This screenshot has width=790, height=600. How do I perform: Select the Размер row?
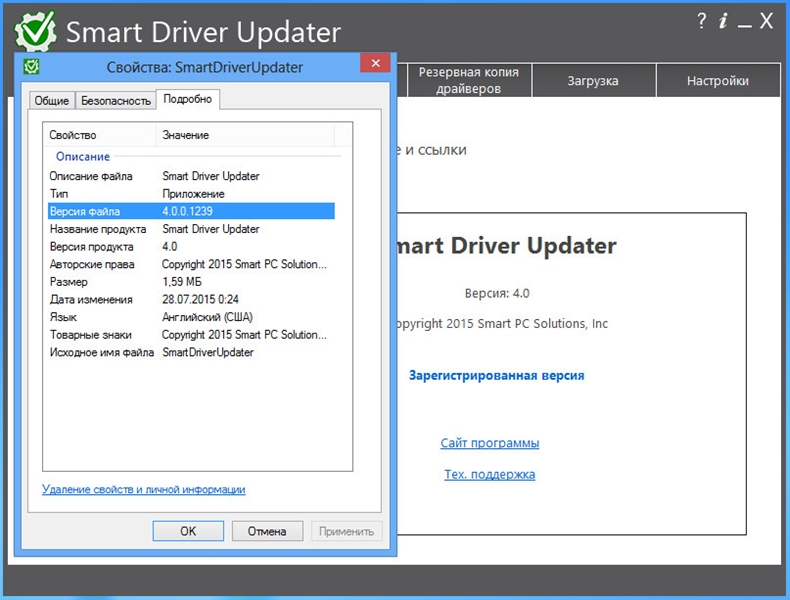[x=191, y=282]
